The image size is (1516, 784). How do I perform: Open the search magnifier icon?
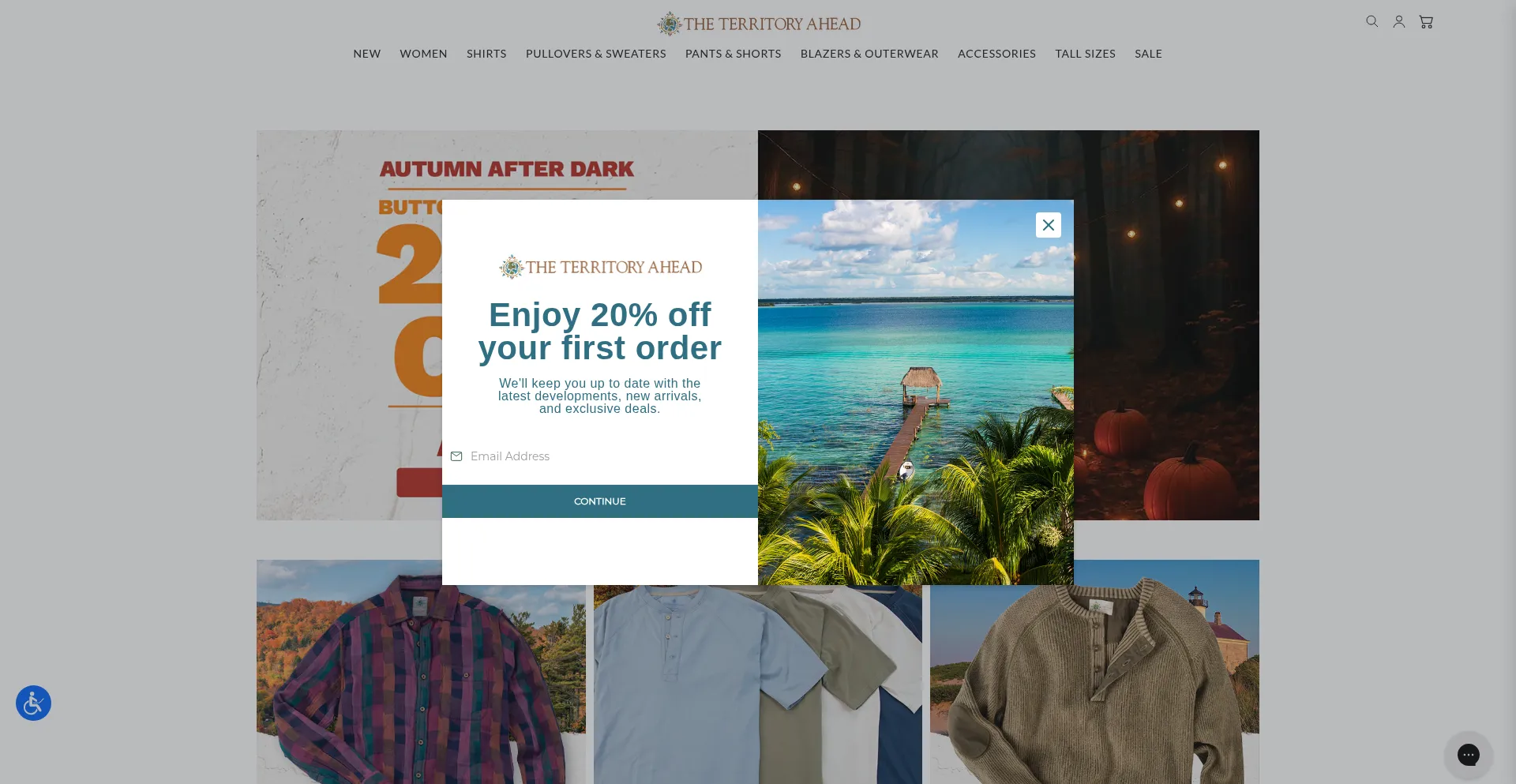coord(1372,22)
